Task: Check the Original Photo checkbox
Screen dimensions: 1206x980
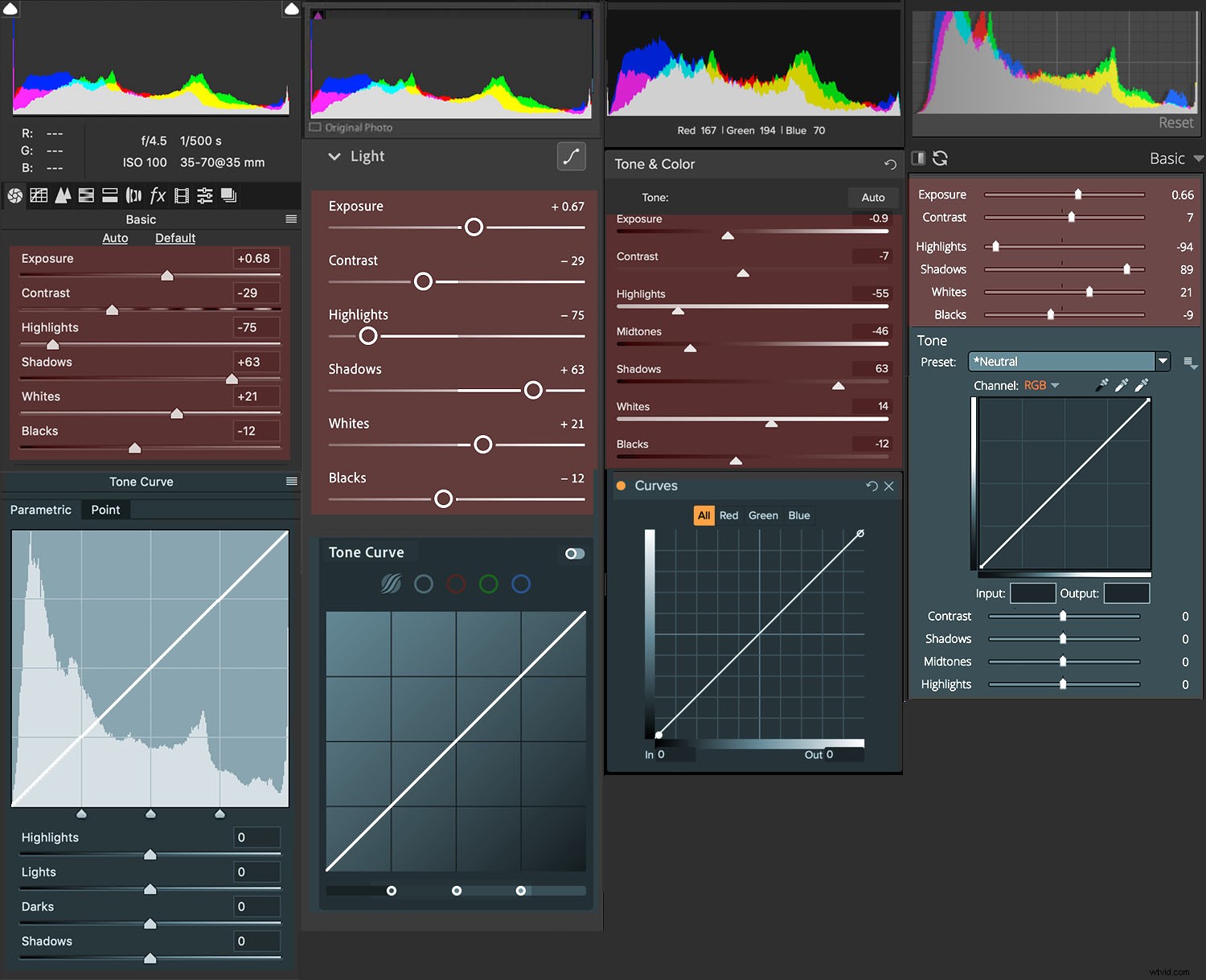Action: pos(315,128)
